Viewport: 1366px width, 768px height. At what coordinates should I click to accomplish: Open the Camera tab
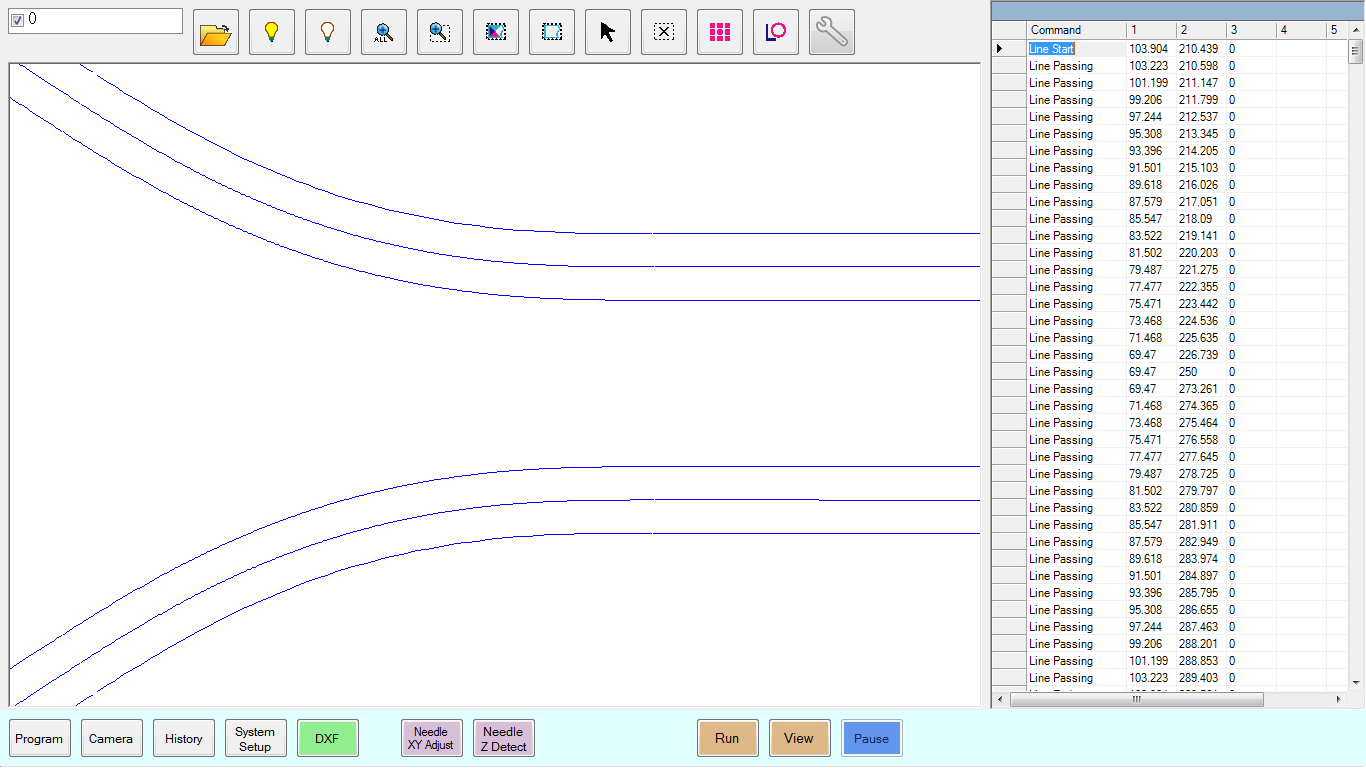click(111, 739)
